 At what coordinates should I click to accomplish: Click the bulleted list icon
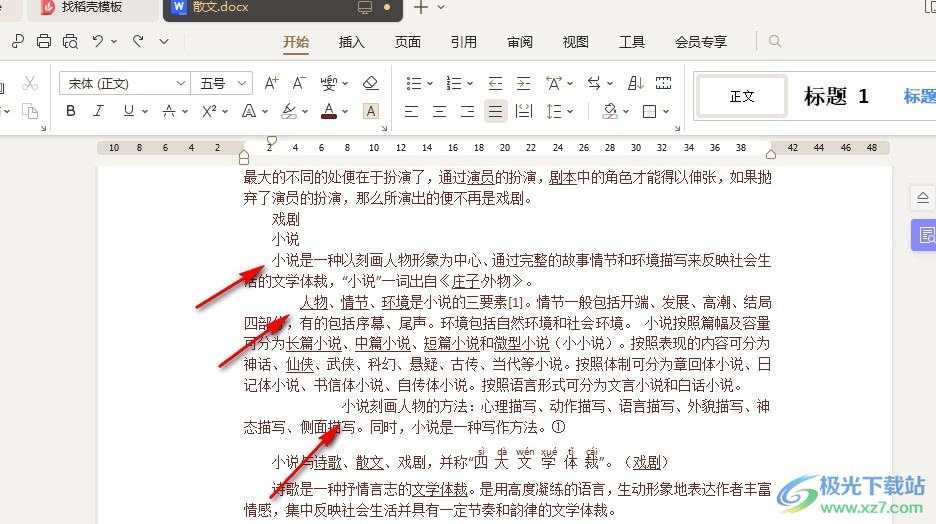click(415, 83)
